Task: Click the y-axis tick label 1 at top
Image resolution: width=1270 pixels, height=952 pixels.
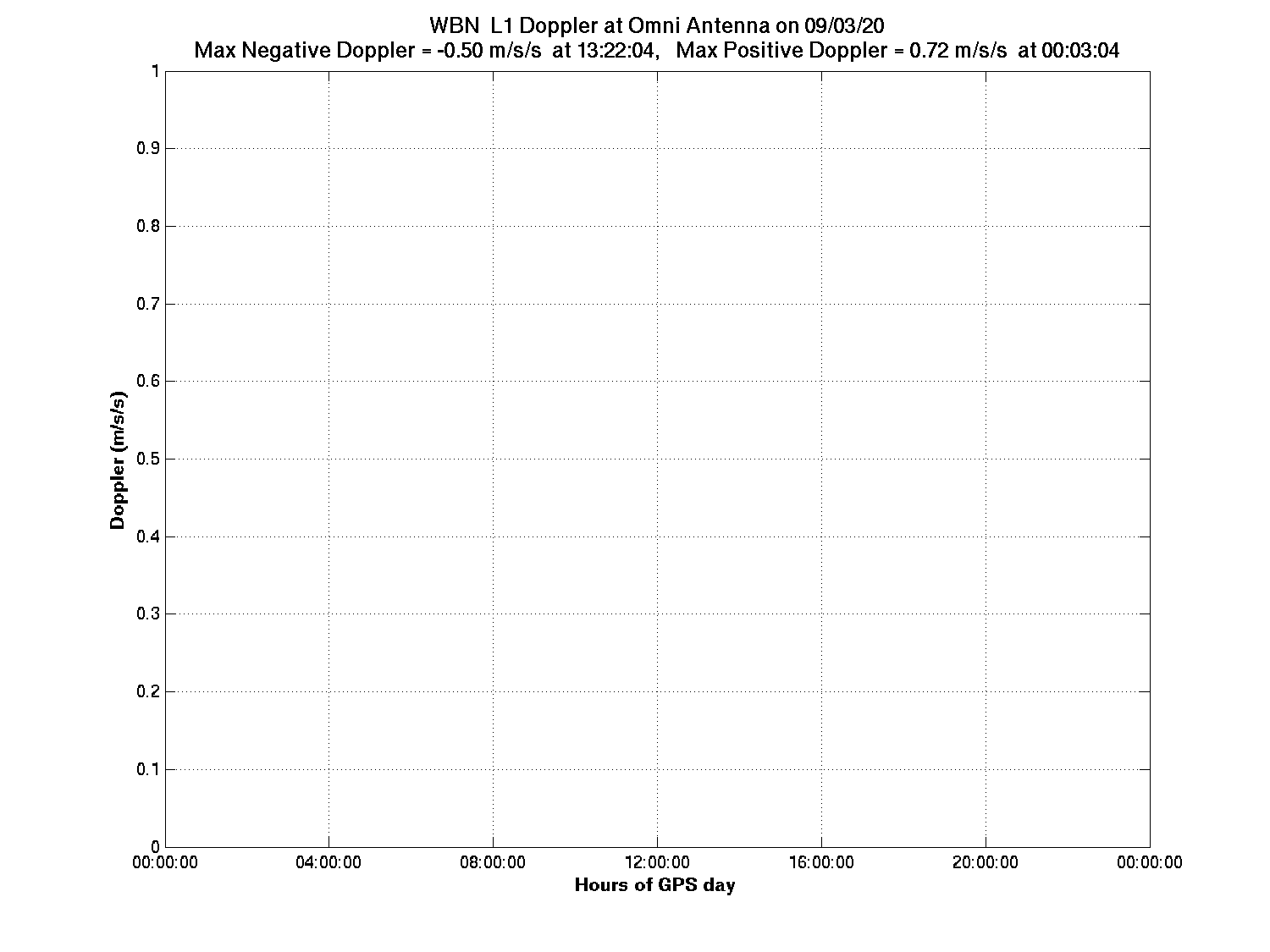Action: [155, 71]
